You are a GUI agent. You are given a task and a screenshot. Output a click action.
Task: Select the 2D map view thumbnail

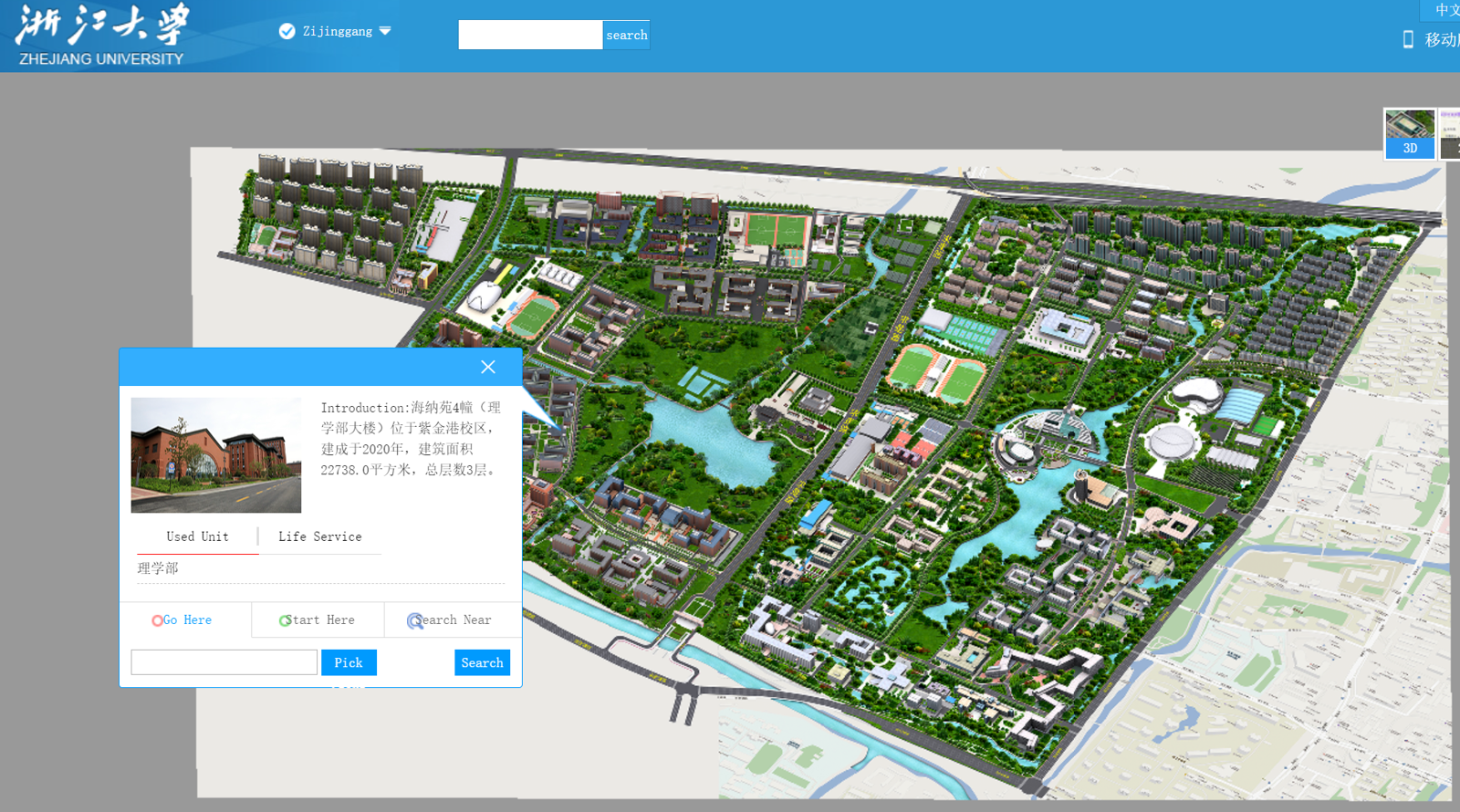click(1450, 133)
